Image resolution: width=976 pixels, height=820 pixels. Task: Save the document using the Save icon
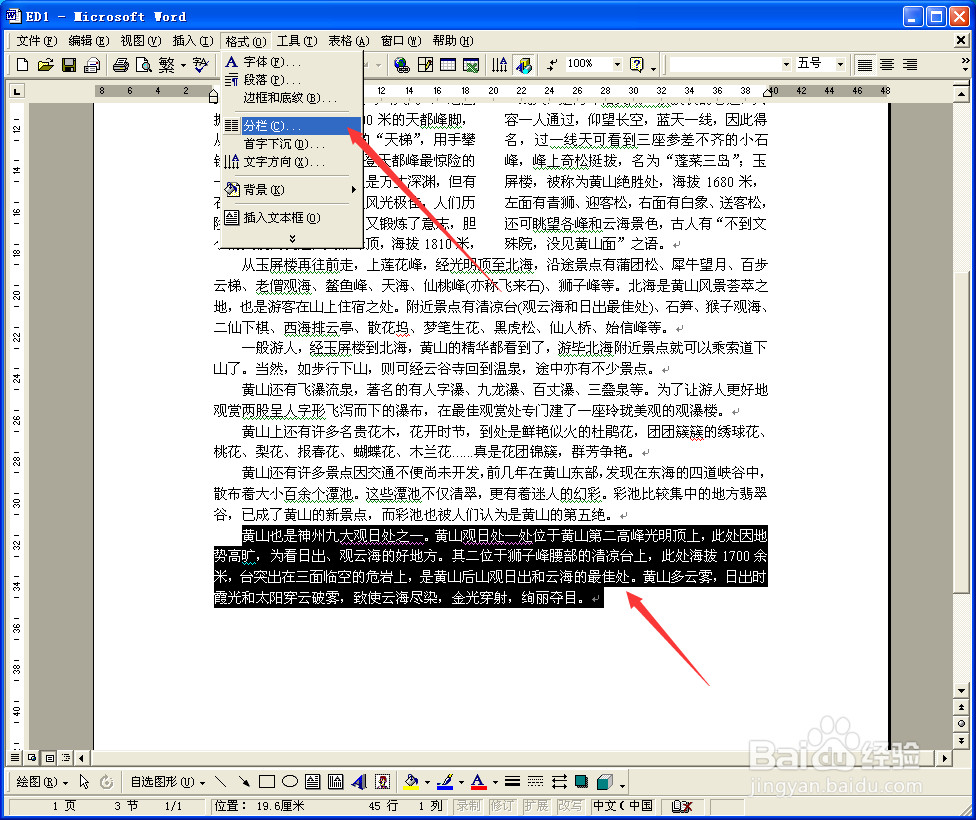(x=68, y=63)
